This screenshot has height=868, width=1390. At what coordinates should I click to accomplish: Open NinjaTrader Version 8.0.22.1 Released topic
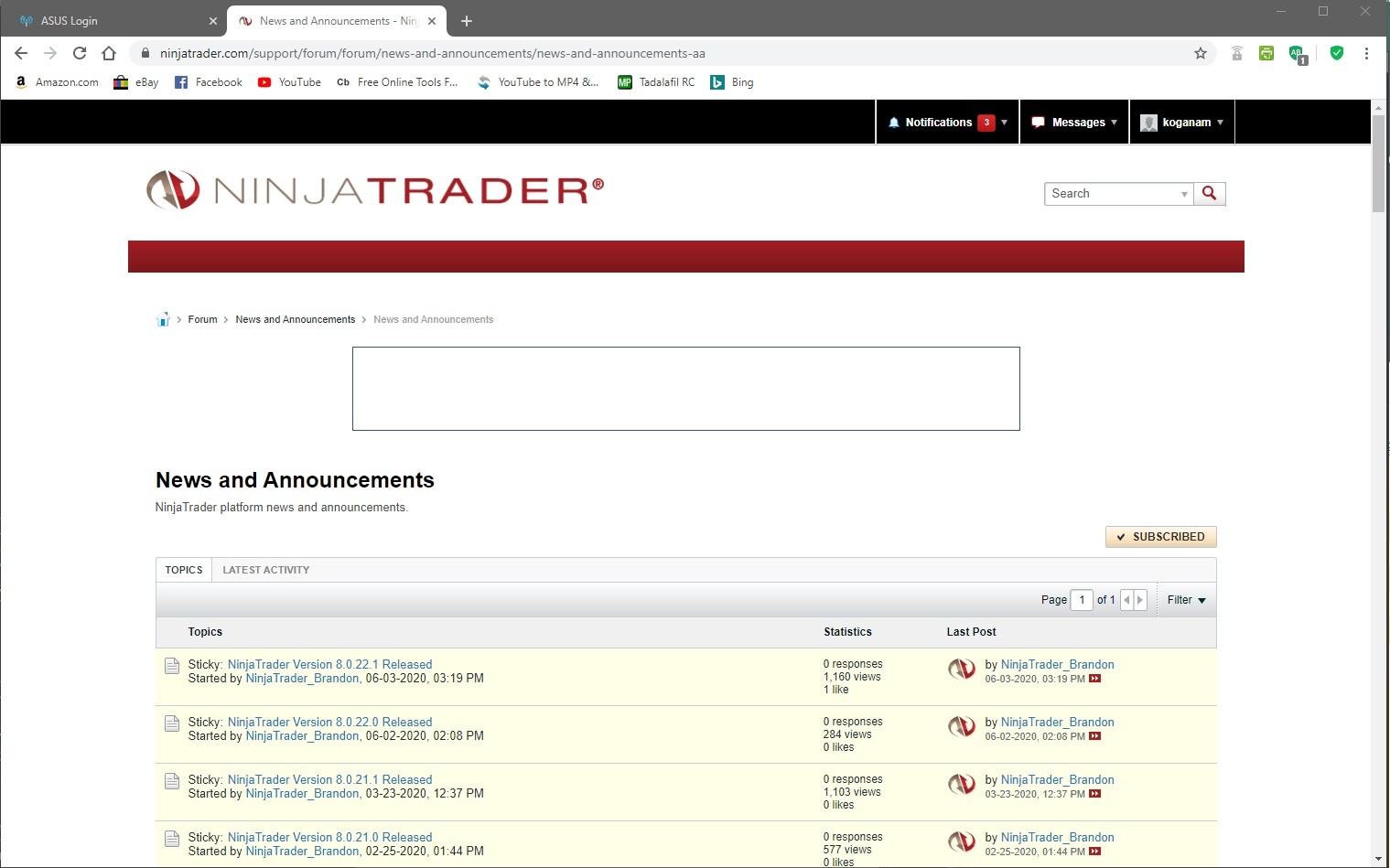click(x=329, y=665)
